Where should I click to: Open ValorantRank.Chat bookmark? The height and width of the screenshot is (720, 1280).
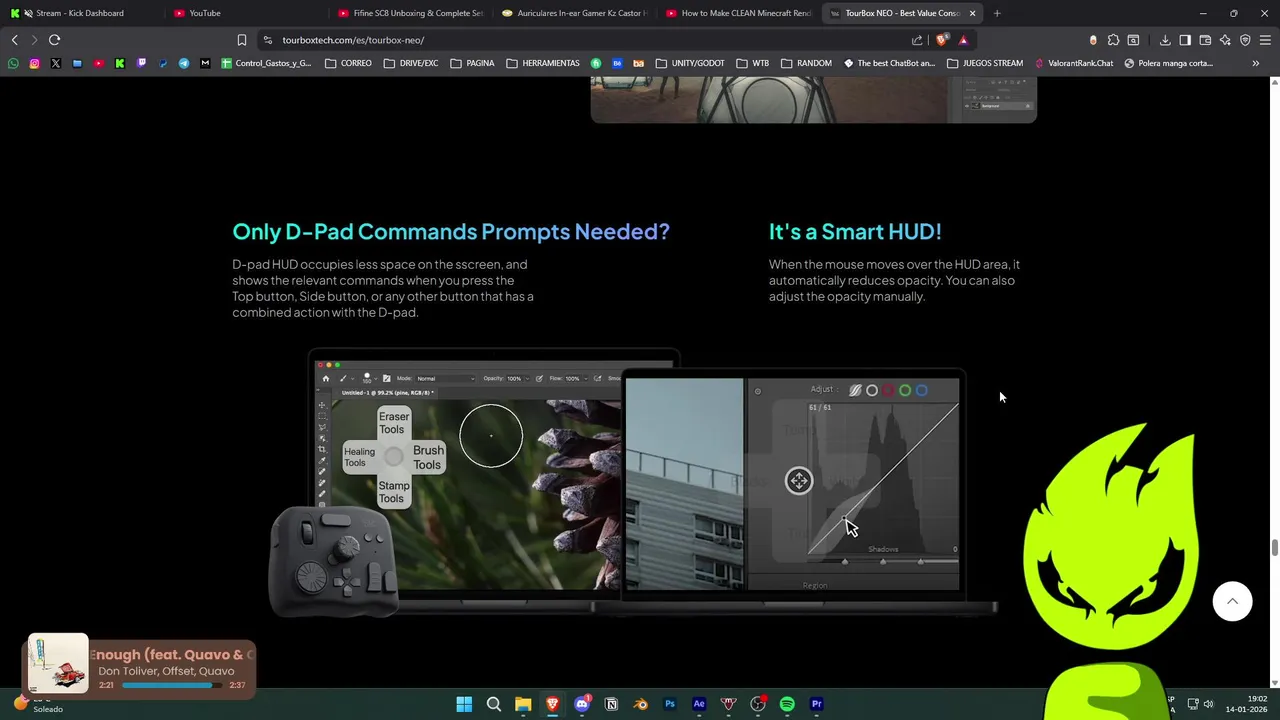coord(1074,63)
